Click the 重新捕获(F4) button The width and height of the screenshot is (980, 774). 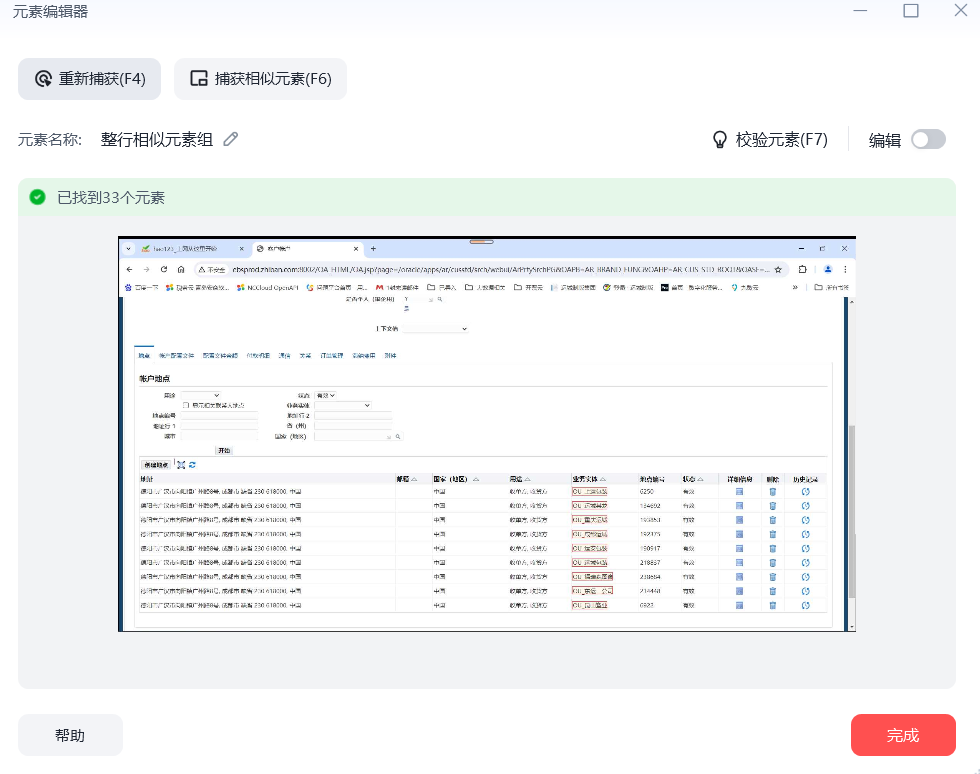pyautogui.click(x=90, y=79)
